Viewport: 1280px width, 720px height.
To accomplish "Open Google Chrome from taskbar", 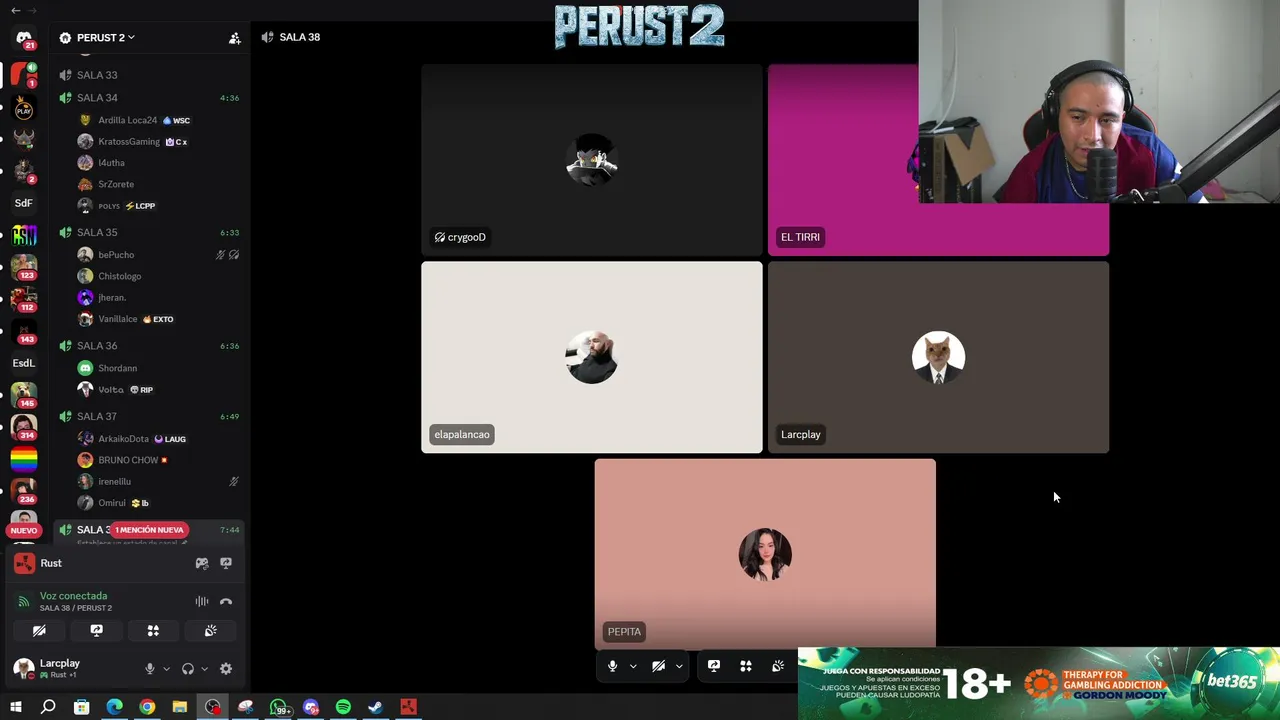I will point(147,707).
